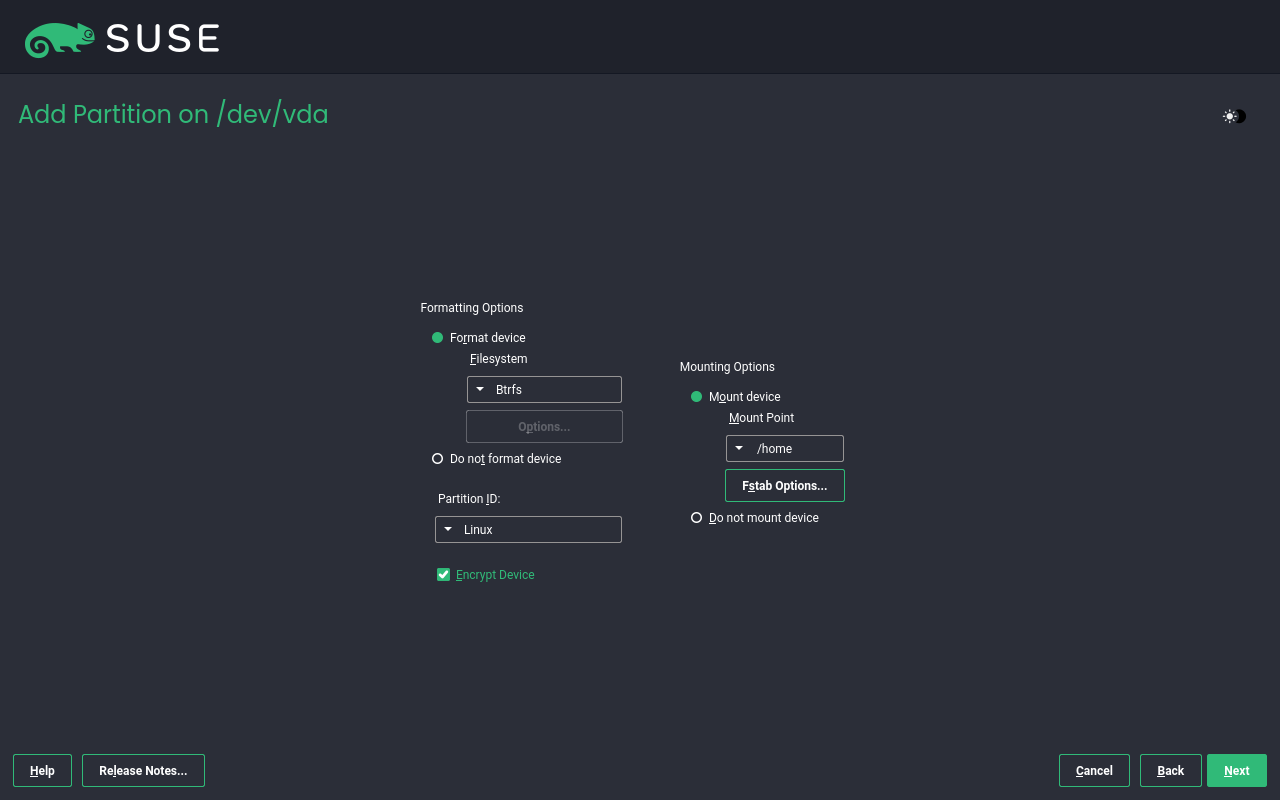Screen dimensions: 1280x800
Task: View the Release Notes...
Action: (x=143, y=771)
